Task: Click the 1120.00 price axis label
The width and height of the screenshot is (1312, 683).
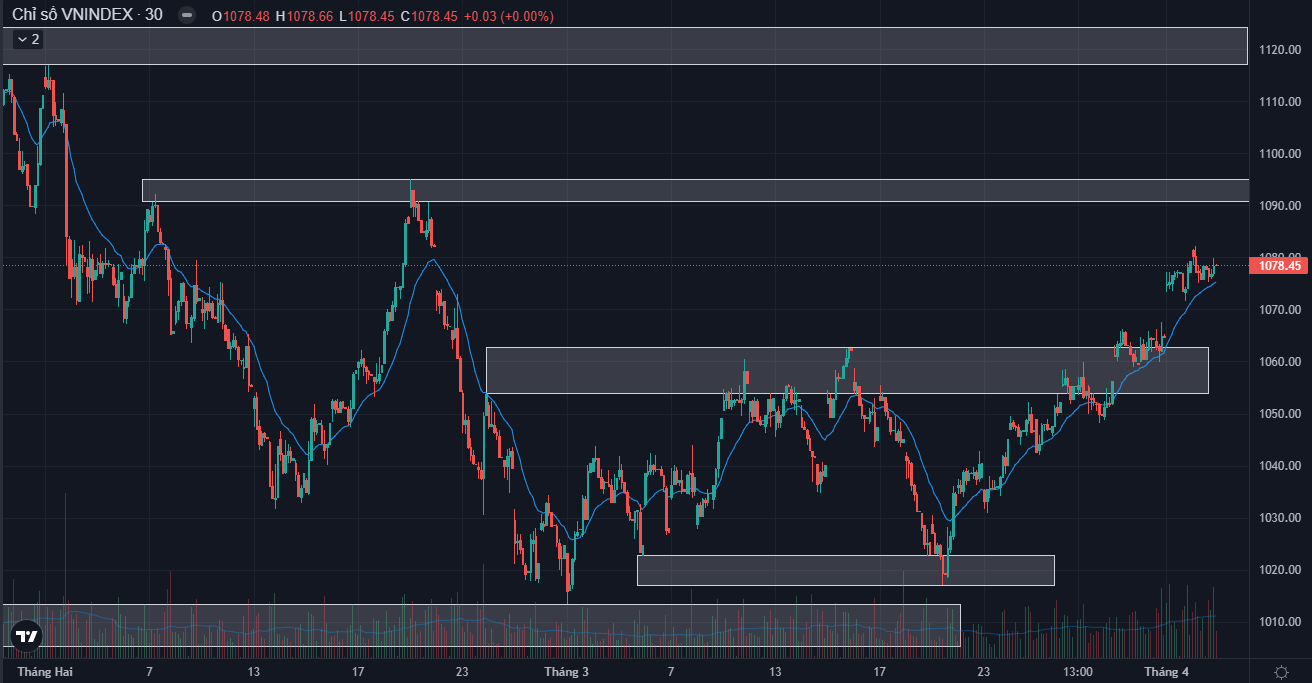Action: (x=1280, y=50)
